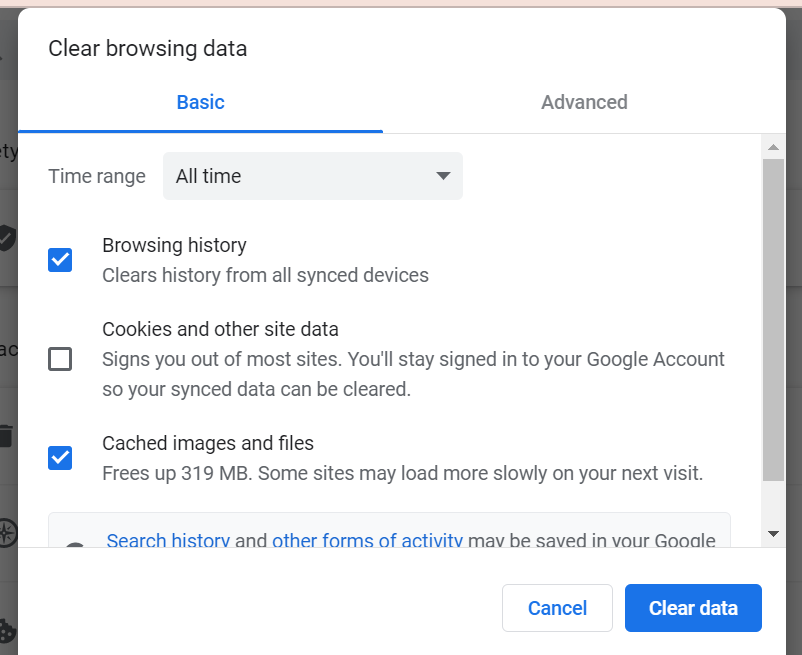Click the Clear data button

point(693,608)
